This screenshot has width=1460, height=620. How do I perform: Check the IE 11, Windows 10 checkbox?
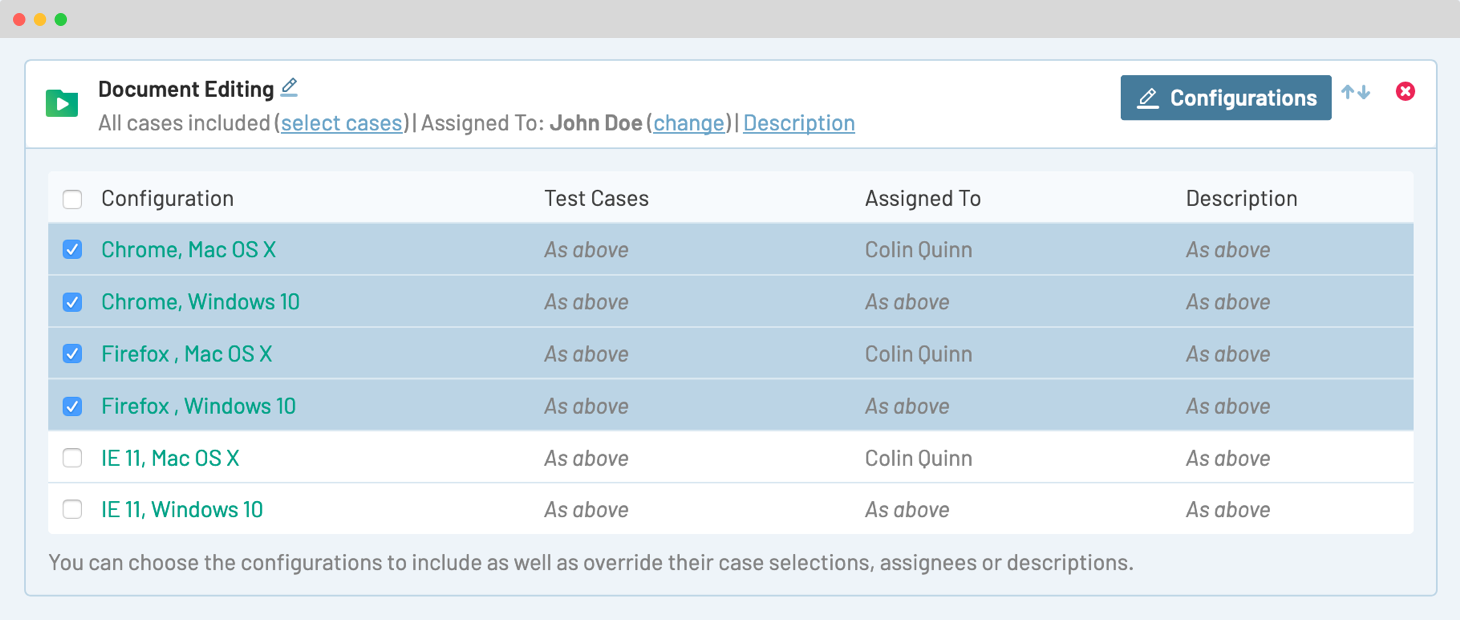coord(73,510)
